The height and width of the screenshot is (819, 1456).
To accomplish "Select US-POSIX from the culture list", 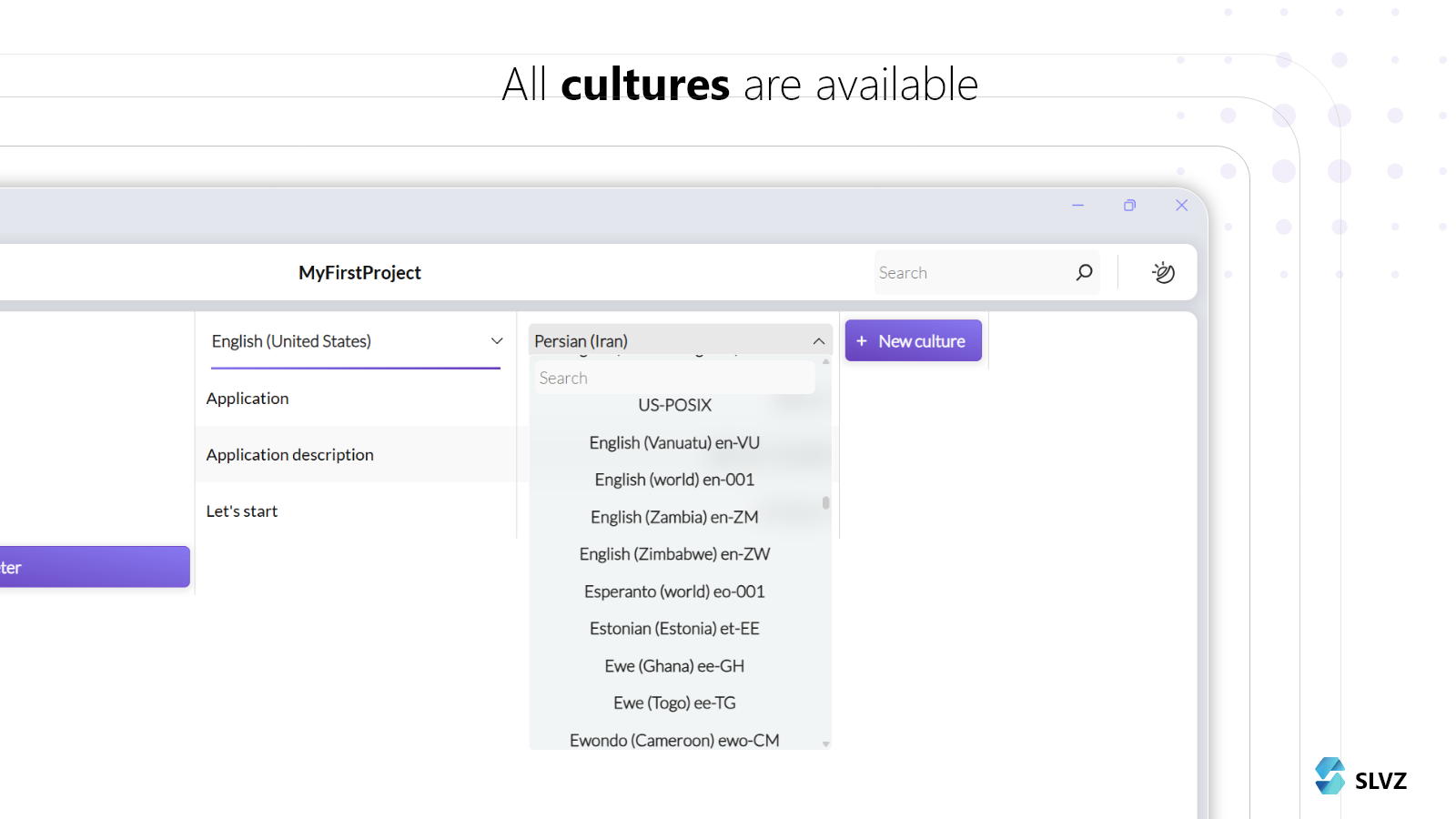I will point(674,405).
